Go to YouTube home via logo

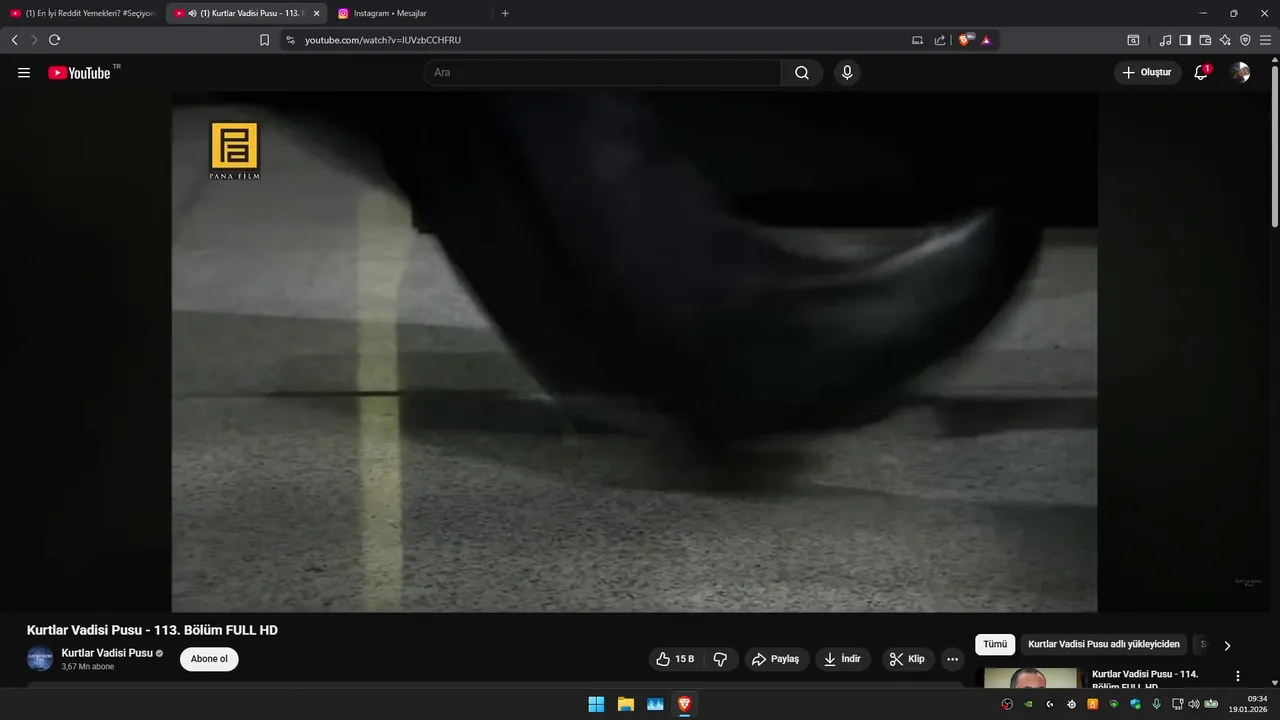[x=79, y=73]
